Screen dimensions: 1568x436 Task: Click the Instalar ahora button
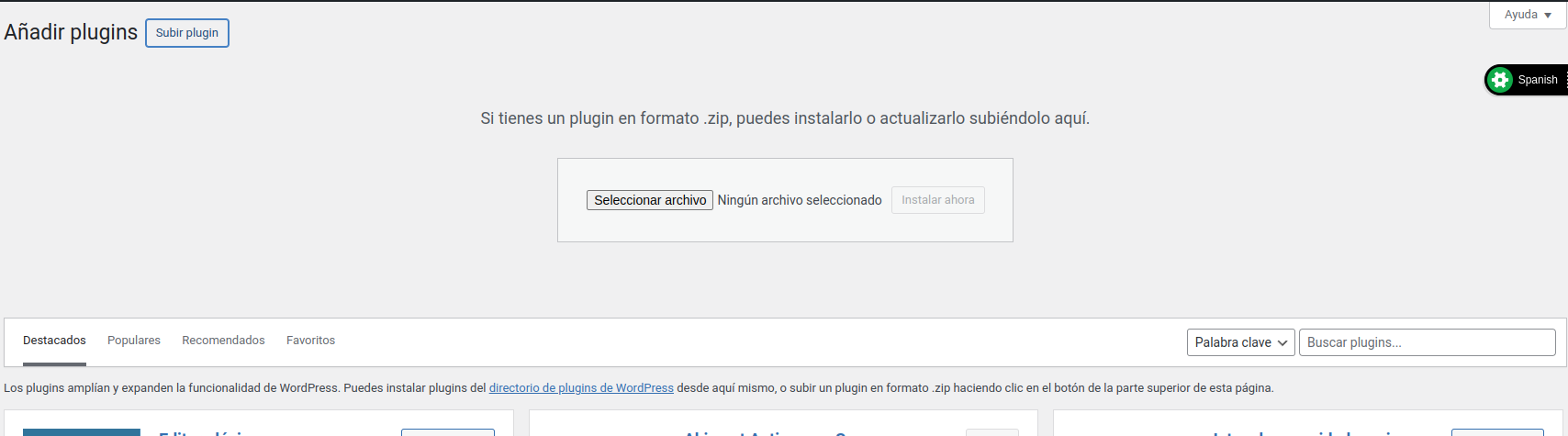(x=937, y=200)
